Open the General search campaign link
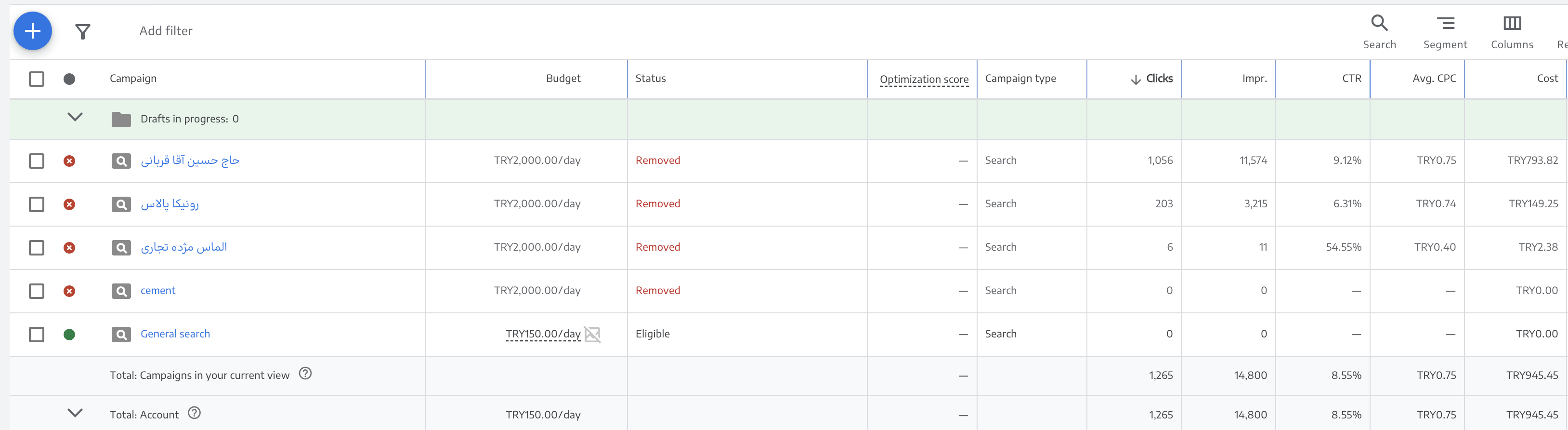1568x430 pixels. [175, 334]
